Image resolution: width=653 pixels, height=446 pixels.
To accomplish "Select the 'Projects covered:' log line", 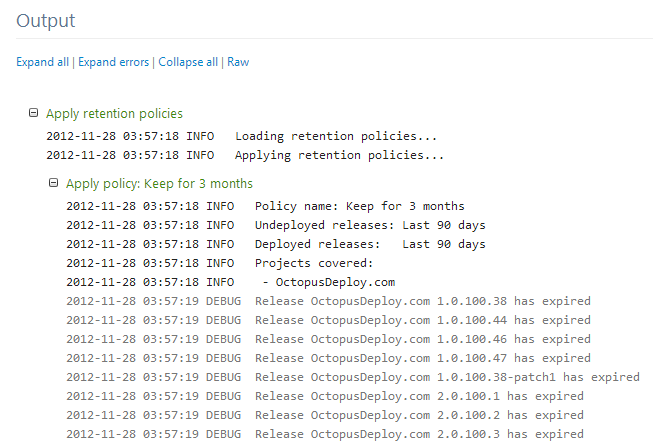I will (313, 263).
